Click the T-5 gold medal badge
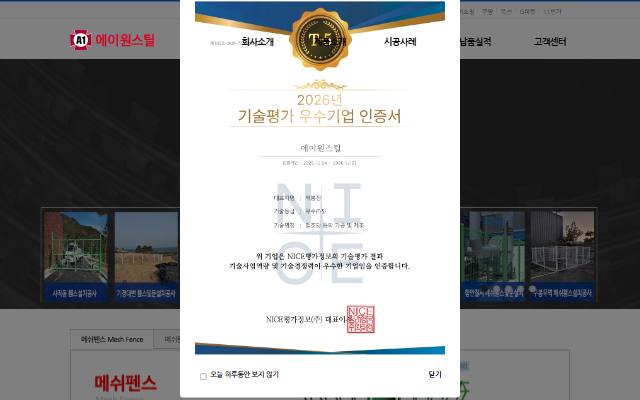640x400 pixels. [x=320, y=40]
